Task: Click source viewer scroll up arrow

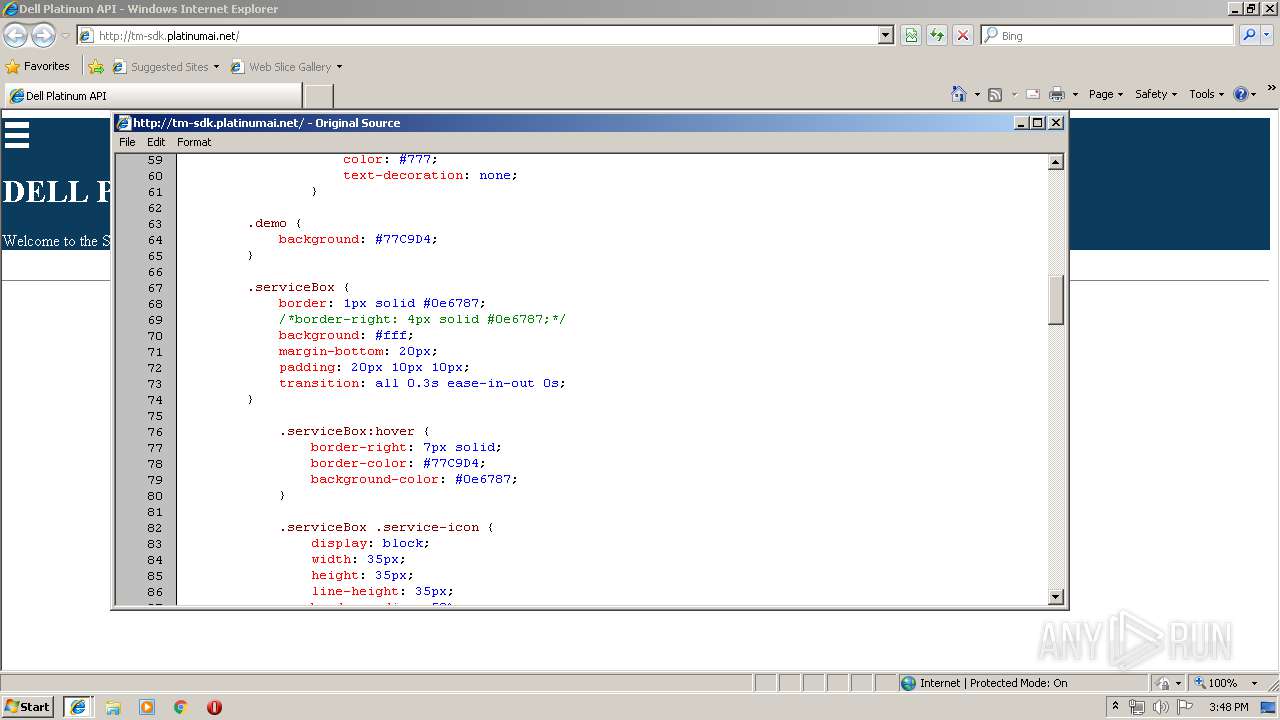Action: click(1055, 162)
